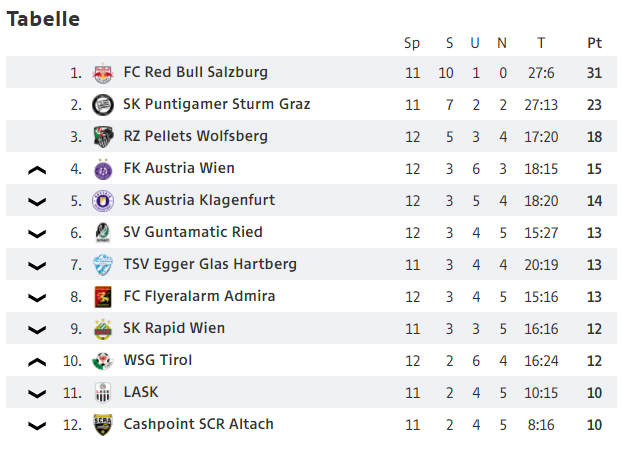629x450 pixels.
Task: Click the Sp games played column header
Action: 412,43
